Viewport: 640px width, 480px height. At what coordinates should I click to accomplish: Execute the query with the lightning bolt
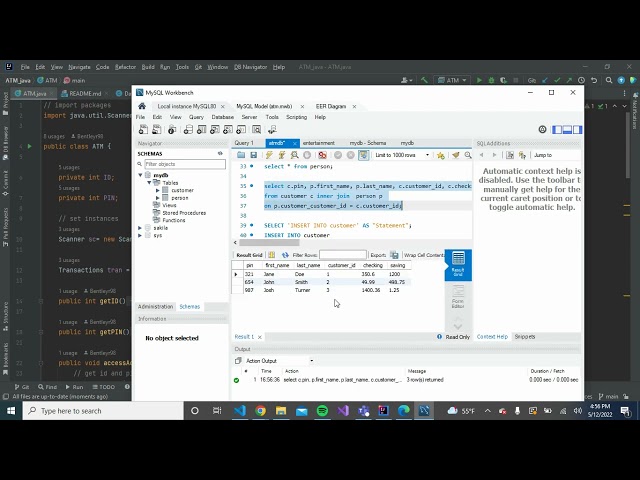pos(269,155)
